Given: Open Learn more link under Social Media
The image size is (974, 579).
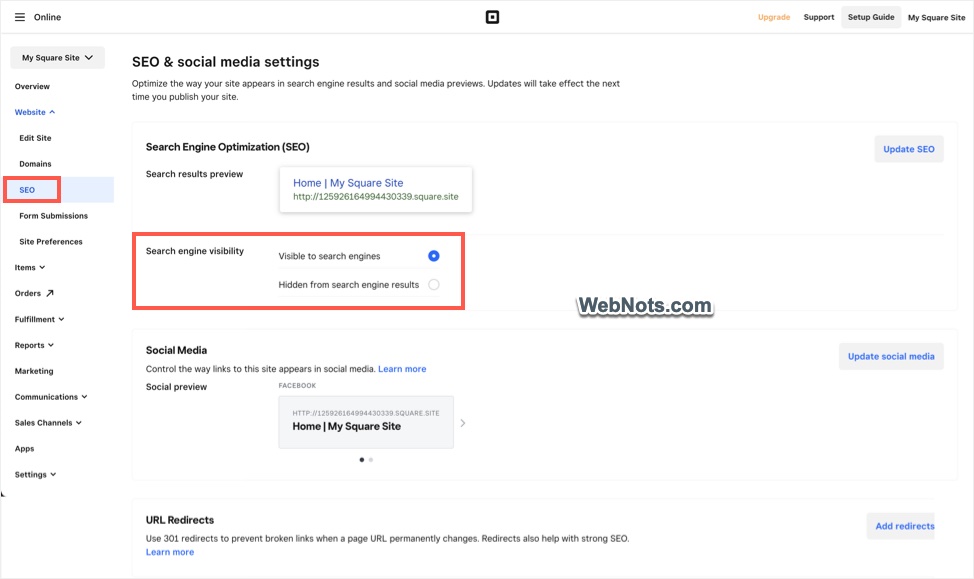Looking at the screenshot, I should [402, 369].
